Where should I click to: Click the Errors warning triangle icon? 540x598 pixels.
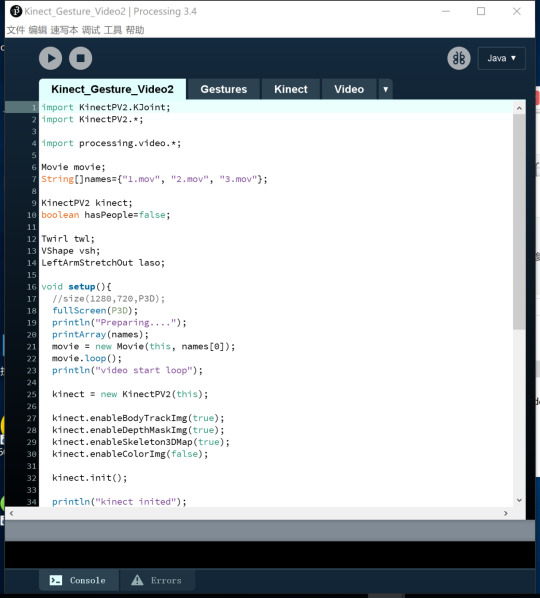click(137, 580)
